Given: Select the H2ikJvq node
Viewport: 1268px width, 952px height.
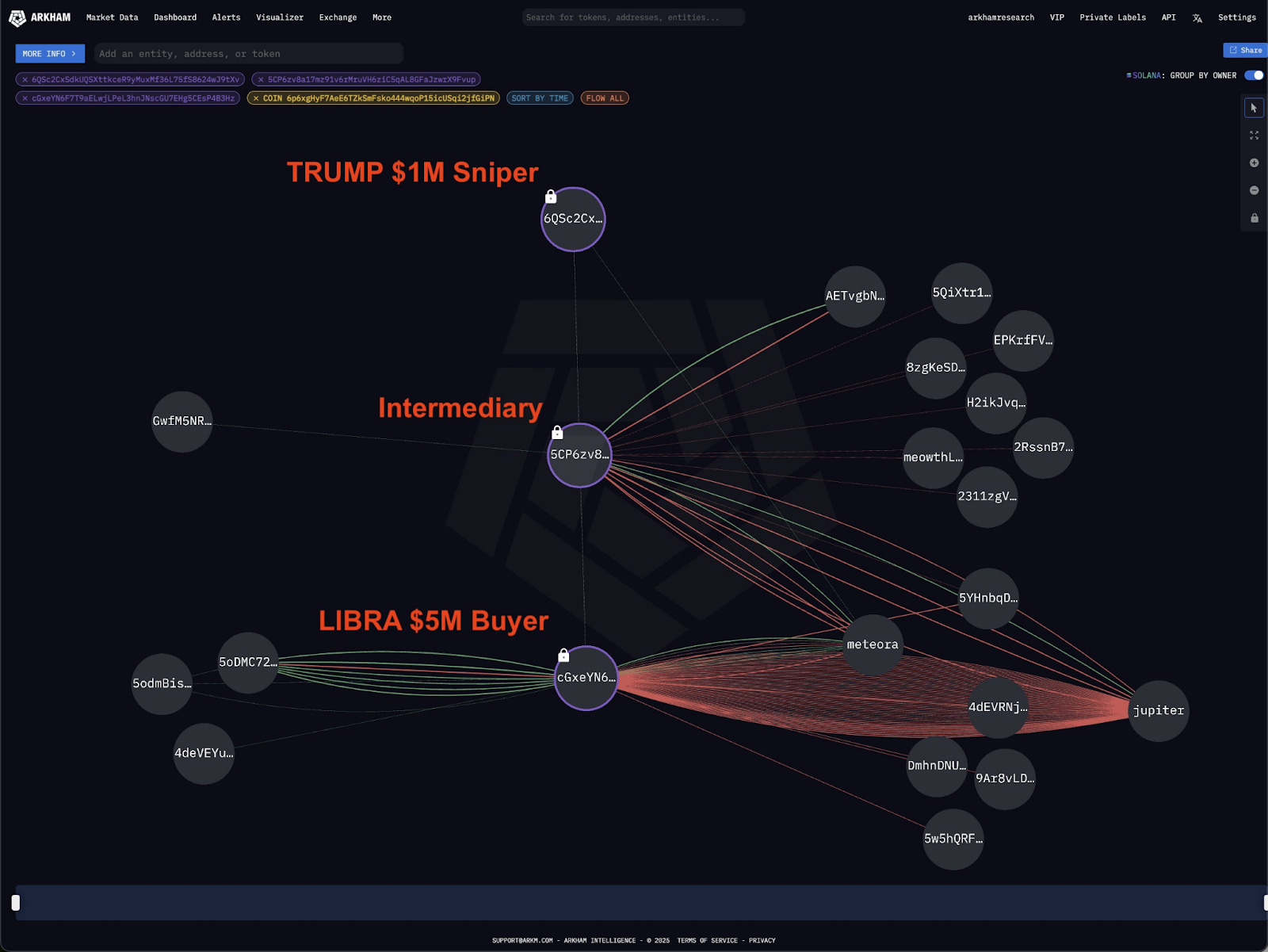Looking at the screenshot, I should point(996,403).
